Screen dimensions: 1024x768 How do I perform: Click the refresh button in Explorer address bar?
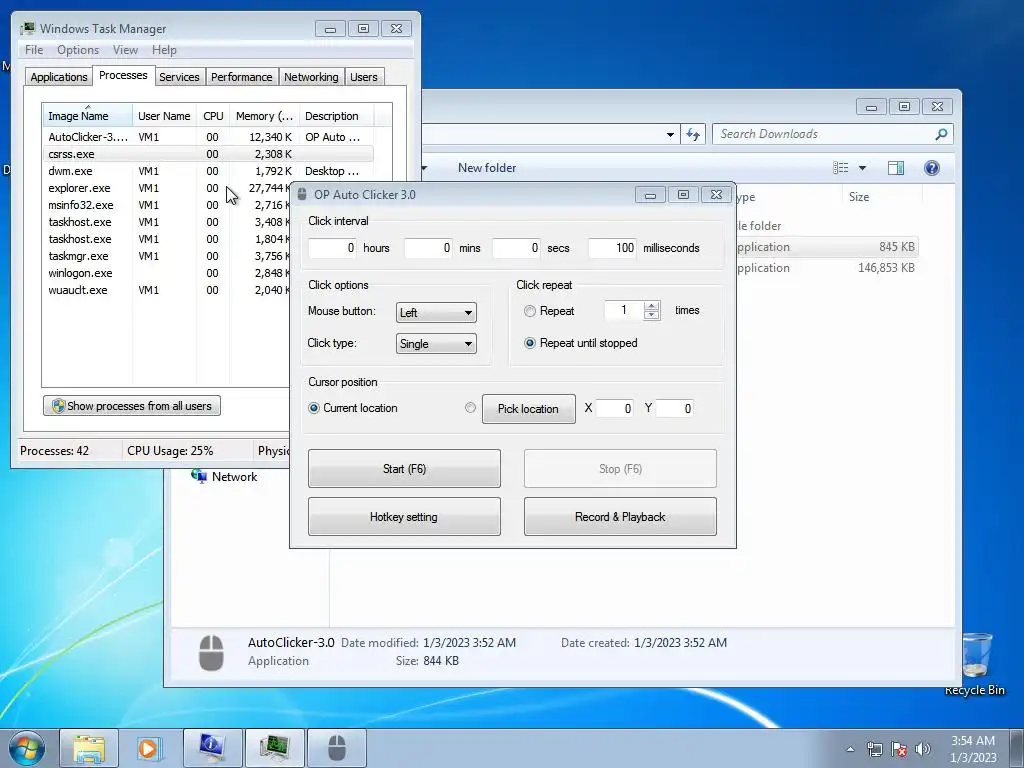692,135
